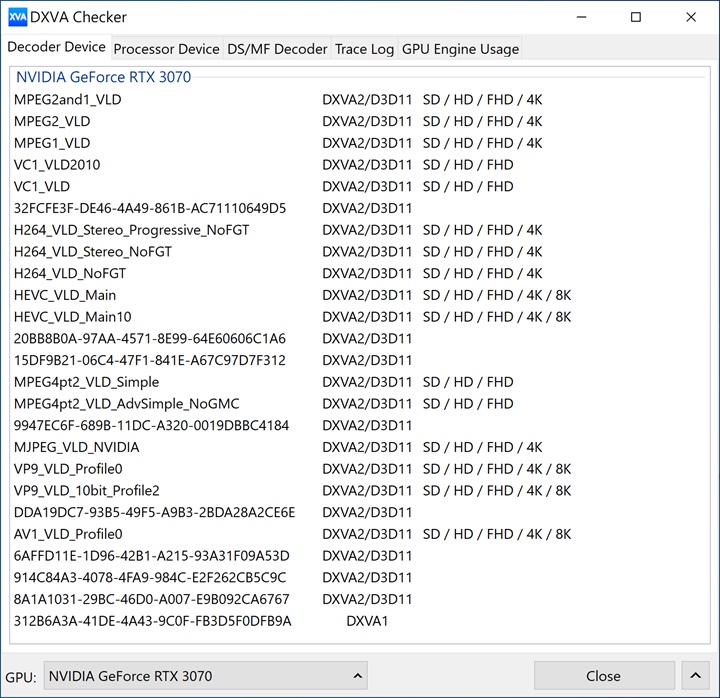Switch to the Processor Device tab

(x=166, y=49)
